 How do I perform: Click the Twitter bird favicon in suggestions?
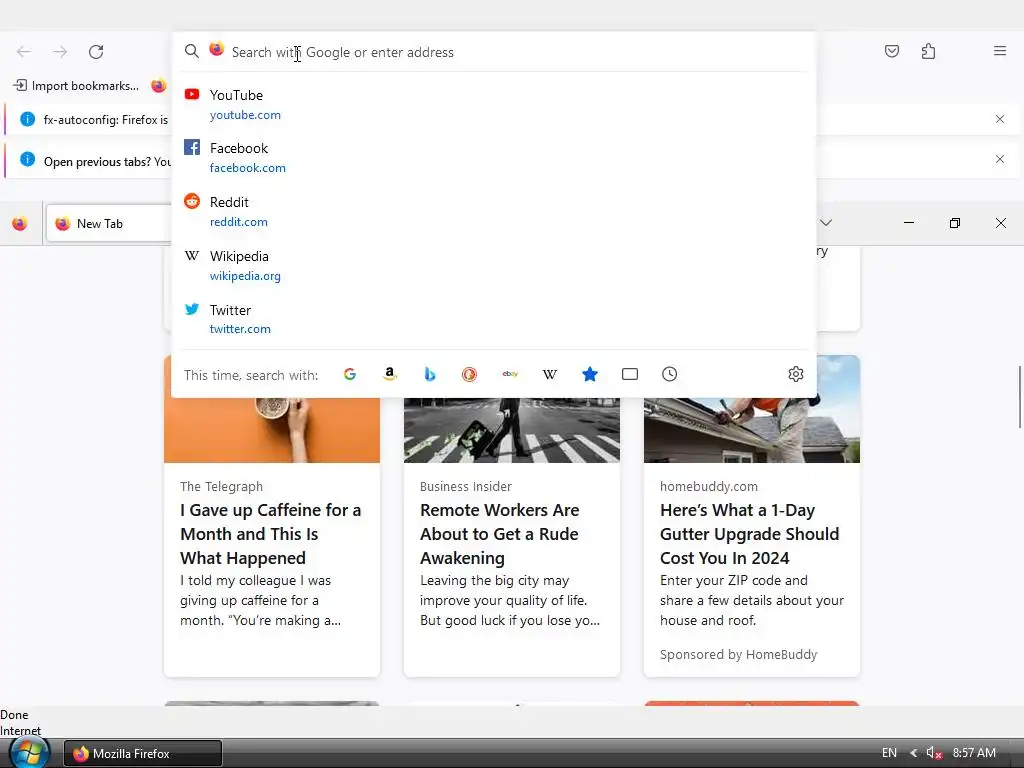click(x=192, y=309)
